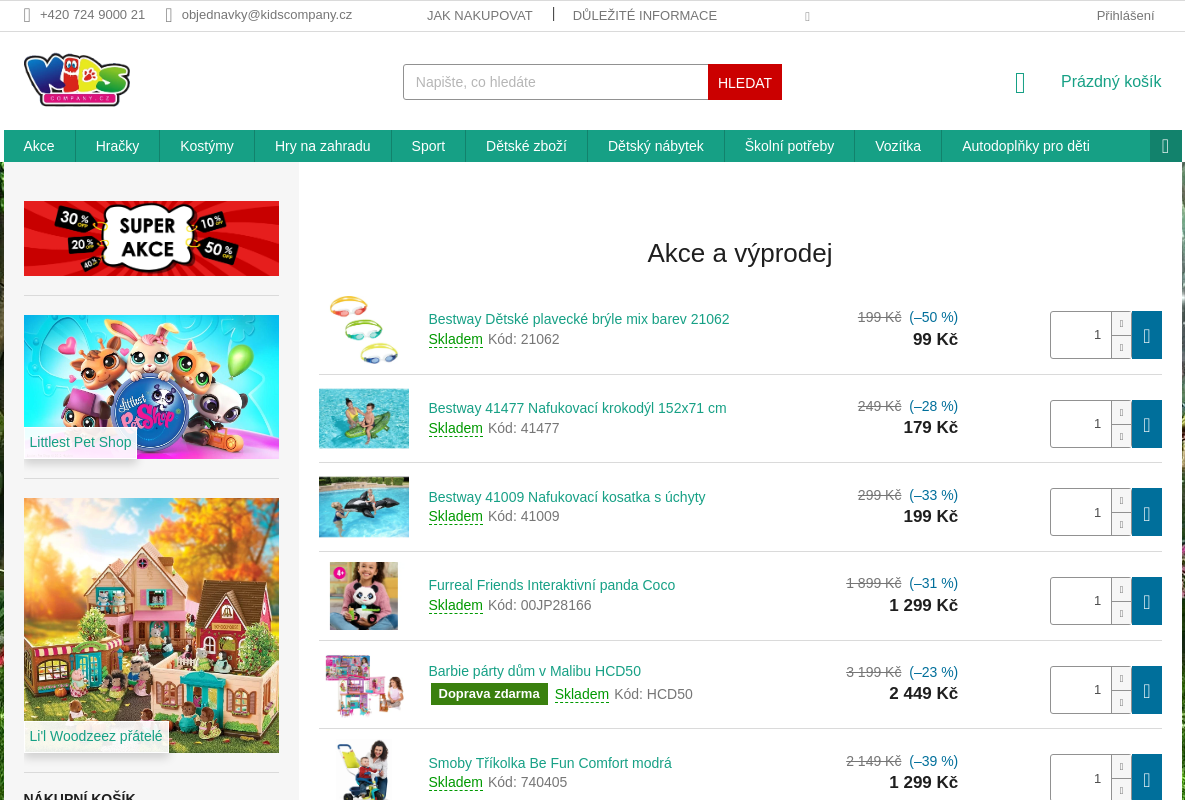Open Smoby Tříkolka Be Fun product link
The height and width of the screenshot is (800, 1200).
coord(550,763)
